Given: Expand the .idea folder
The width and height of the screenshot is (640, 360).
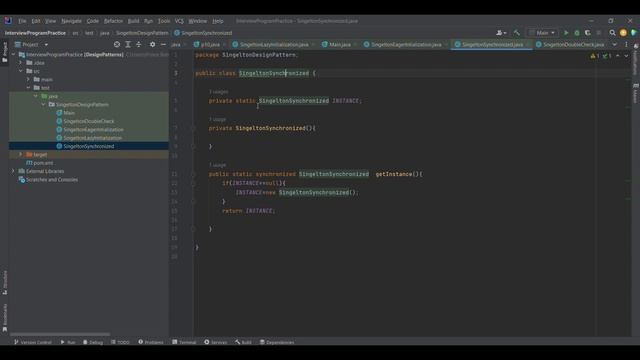Looking at the screenshot, I should [x=20, y=62].
